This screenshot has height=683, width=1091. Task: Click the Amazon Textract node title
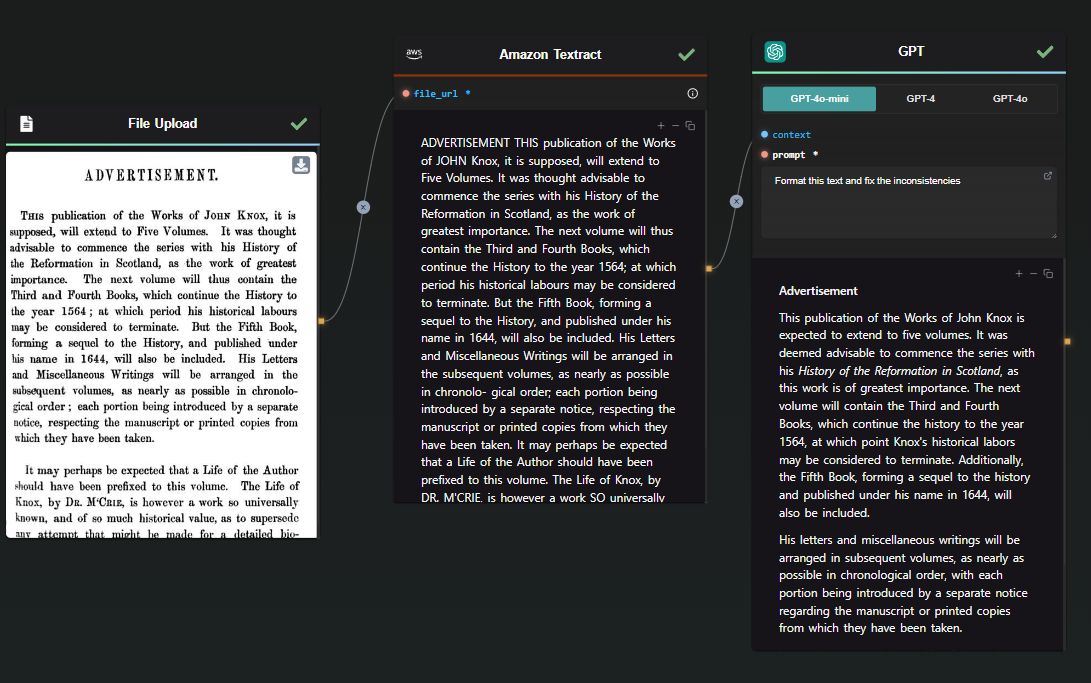(550, 54)
